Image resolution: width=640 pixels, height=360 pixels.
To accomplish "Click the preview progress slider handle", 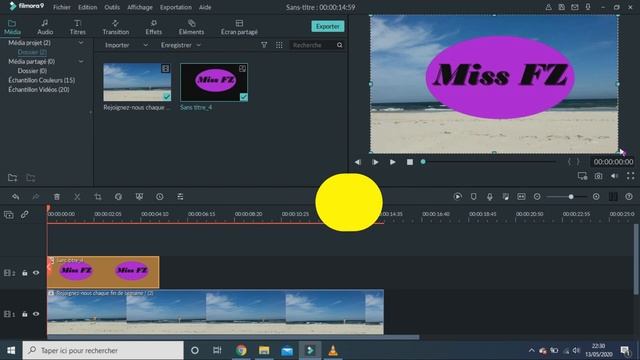I will point(423,162).
